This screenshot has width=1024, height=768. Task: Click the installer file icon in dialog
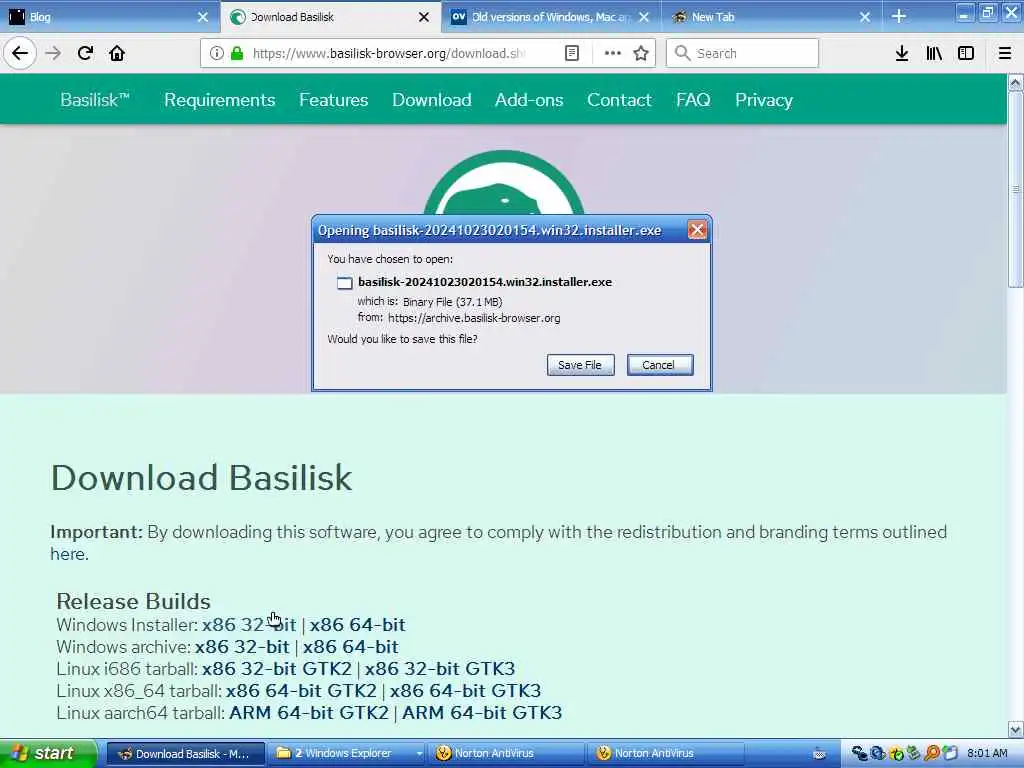(344, 283)
